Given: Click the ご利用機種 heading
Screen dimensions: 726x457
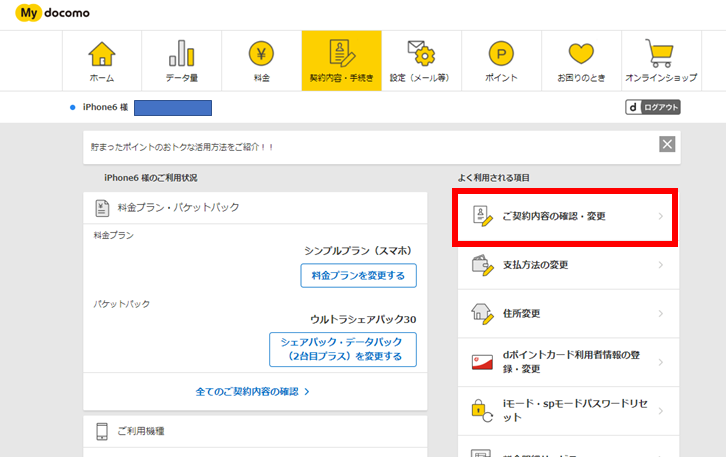Looking at the screenshot, I should coord(141,431).
